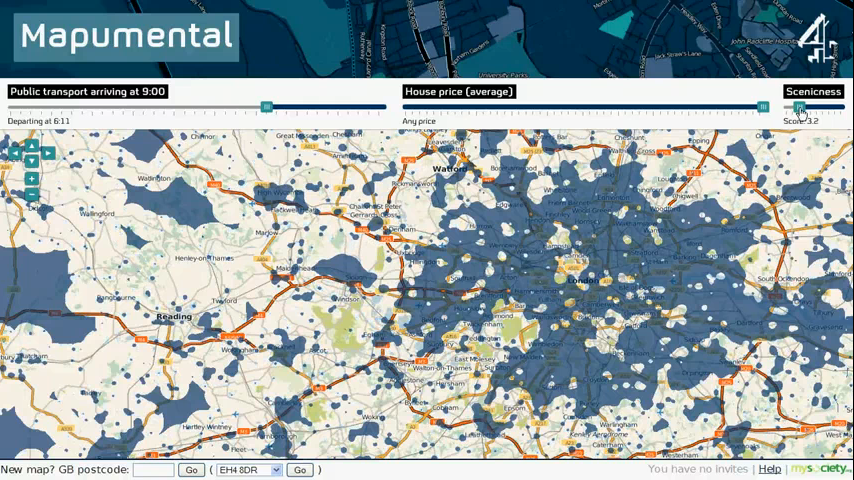854x480 pixels.
Task: Click the Wallingford map label
Action: [97, 214]
